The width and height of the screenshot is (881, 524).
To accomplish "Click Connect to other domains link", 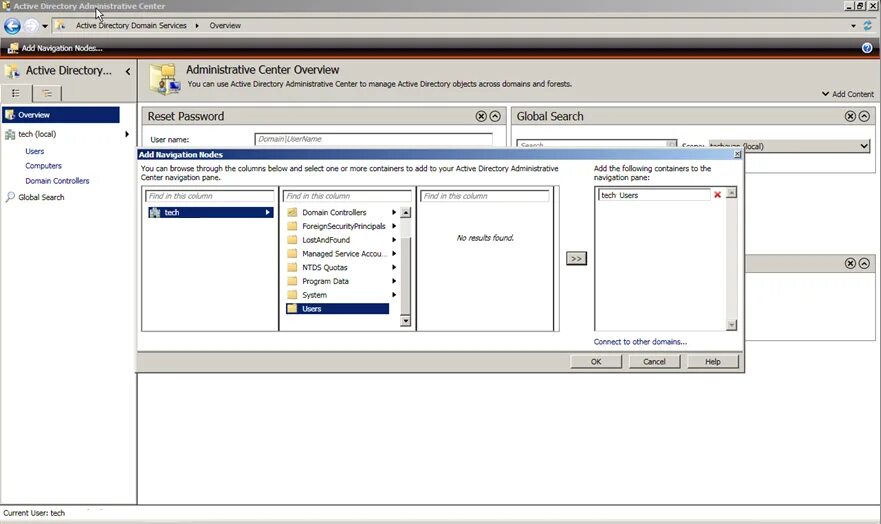I will pyautogui.click(x=640, y=341).
